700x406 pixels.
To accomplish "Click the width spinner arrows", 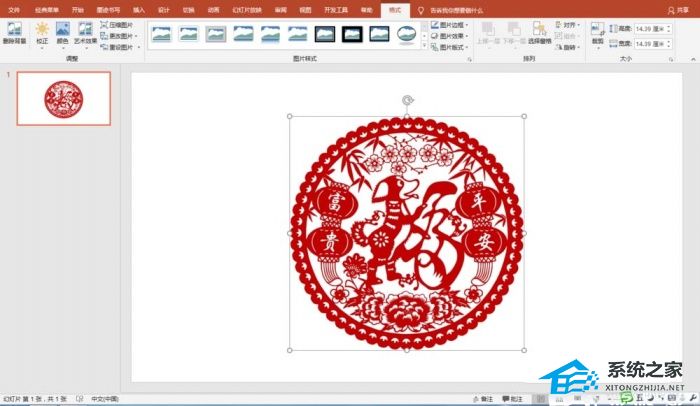I will (x=668, y=44).
